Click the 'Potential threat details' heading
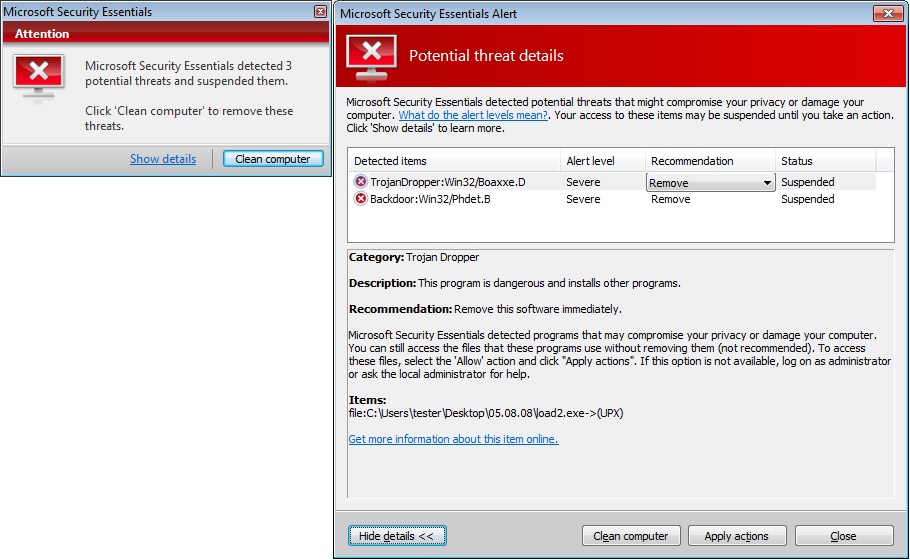 pyautogui.click(x=486, y=56)
